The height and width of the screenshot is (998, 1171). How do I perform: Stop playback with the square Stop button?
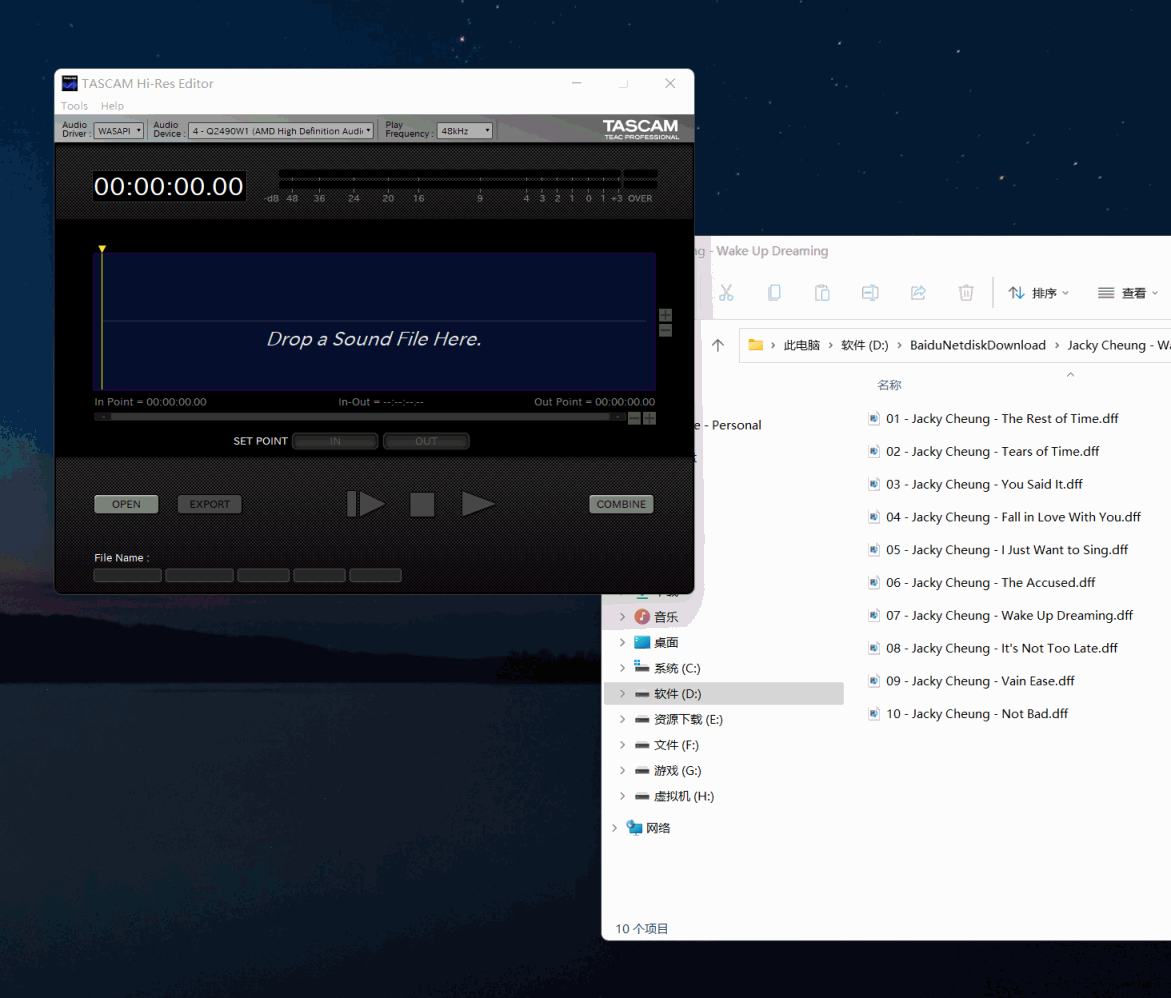(422, 504)
